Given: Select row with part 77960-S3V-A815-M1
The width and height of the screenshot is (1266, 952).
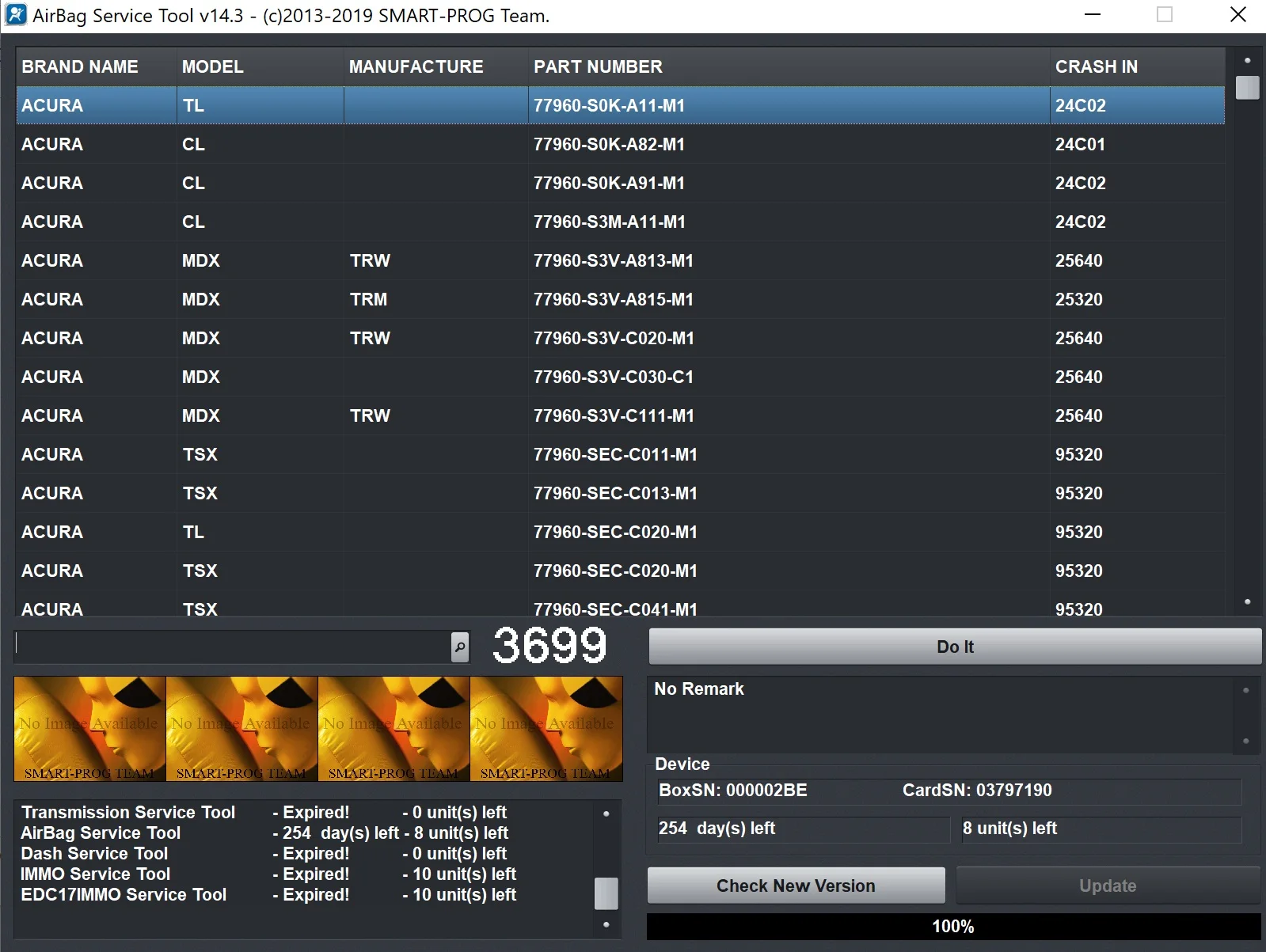Looking at the screenshot, I should click(x=613, y=300).
